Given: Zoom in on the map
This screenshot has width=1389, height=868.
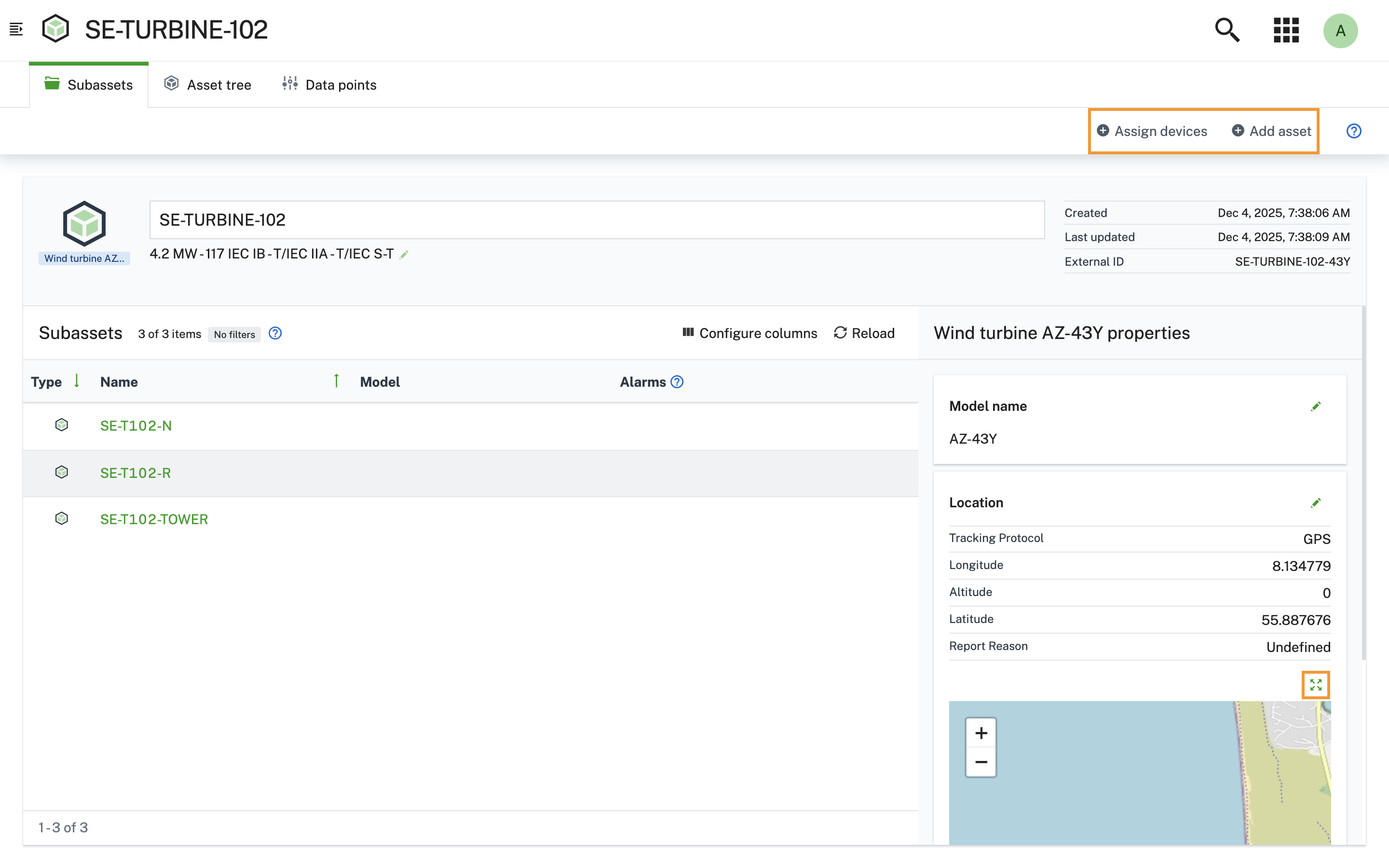Looking at the screenshot, I should (x=981, y=733).
